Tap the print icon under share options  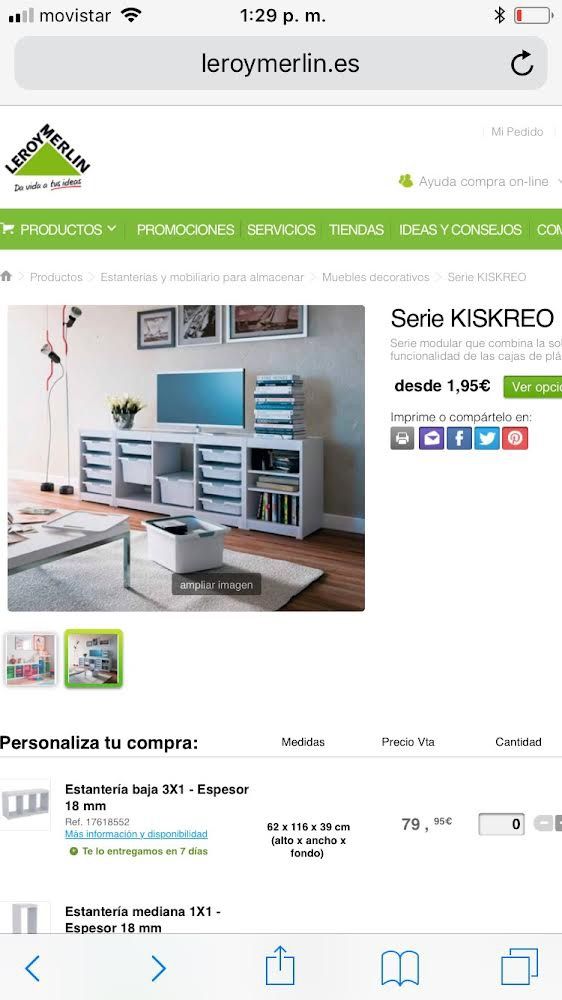(402, 438)
